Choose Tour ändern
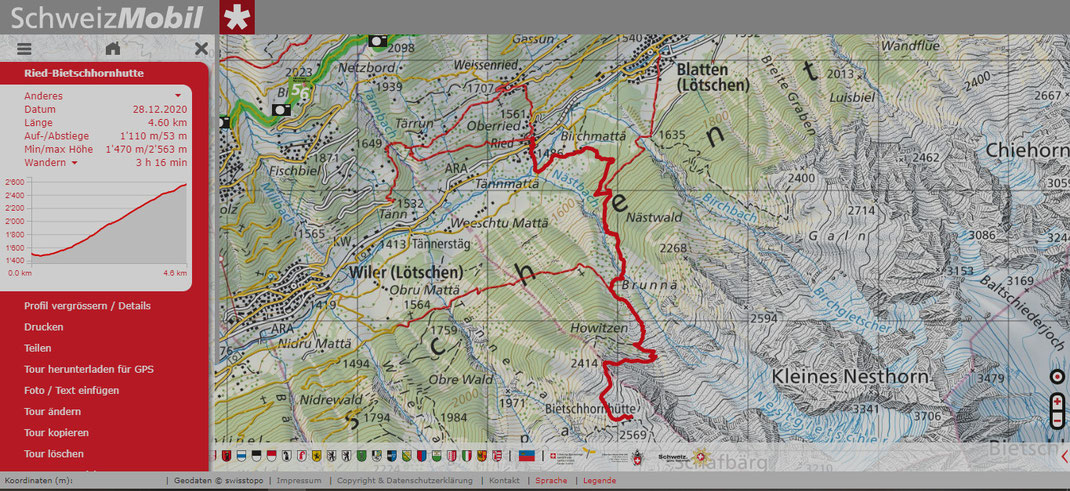This screenshot has height=491, width=1070. pyautogui.click(x=53, y=411)
